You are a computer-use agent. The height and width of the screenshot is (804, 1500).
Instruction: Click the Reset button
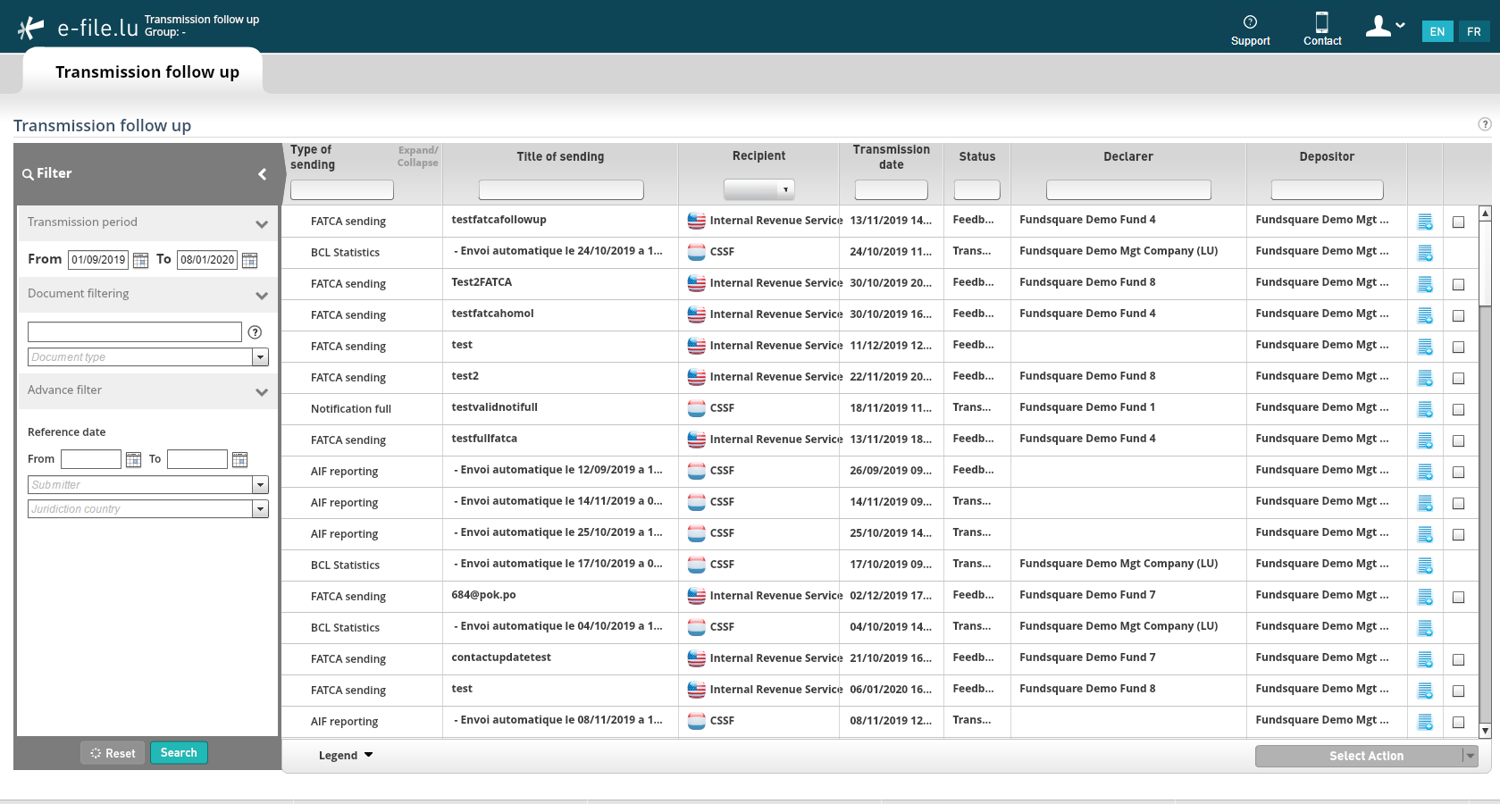[113, 753]
